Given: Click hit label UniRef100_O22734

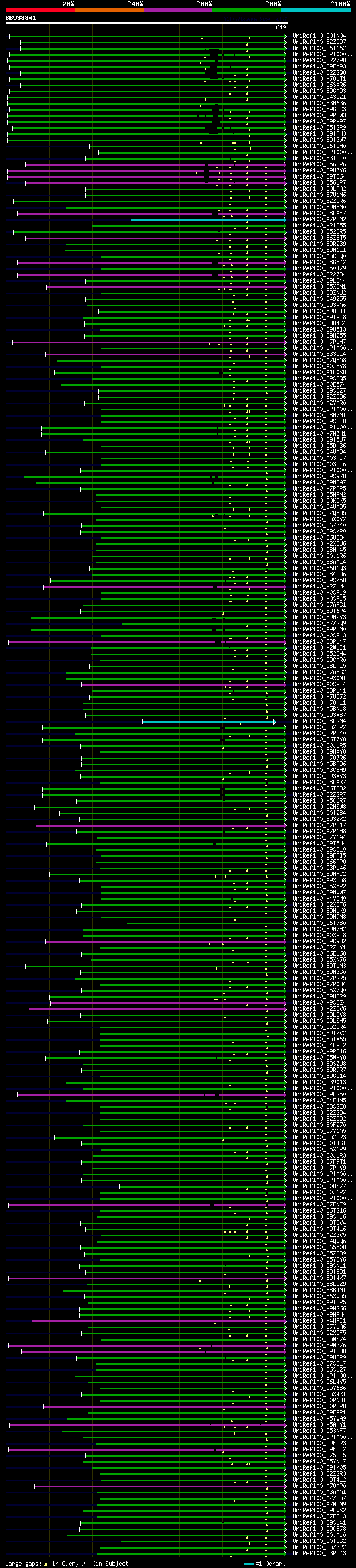Looking at the screenshot, I should coord(319,275).
